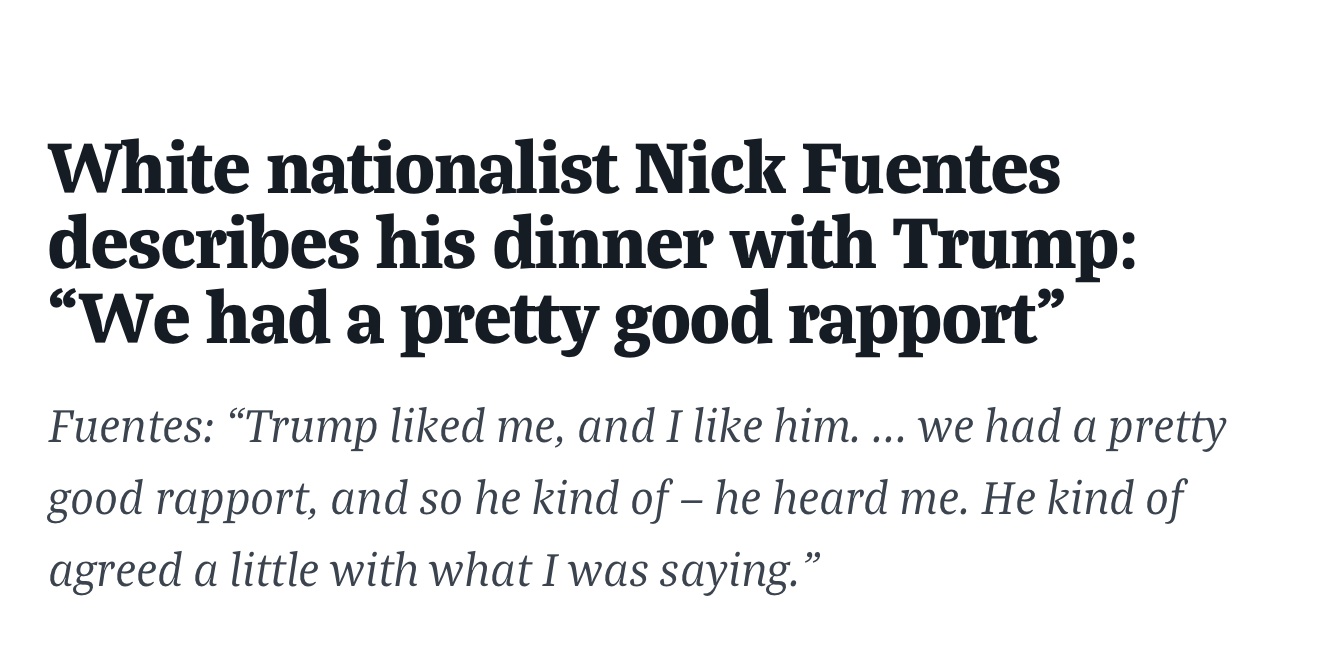Click the article headline's first line
Screen dimensions: 1320x659
point(554,170)
